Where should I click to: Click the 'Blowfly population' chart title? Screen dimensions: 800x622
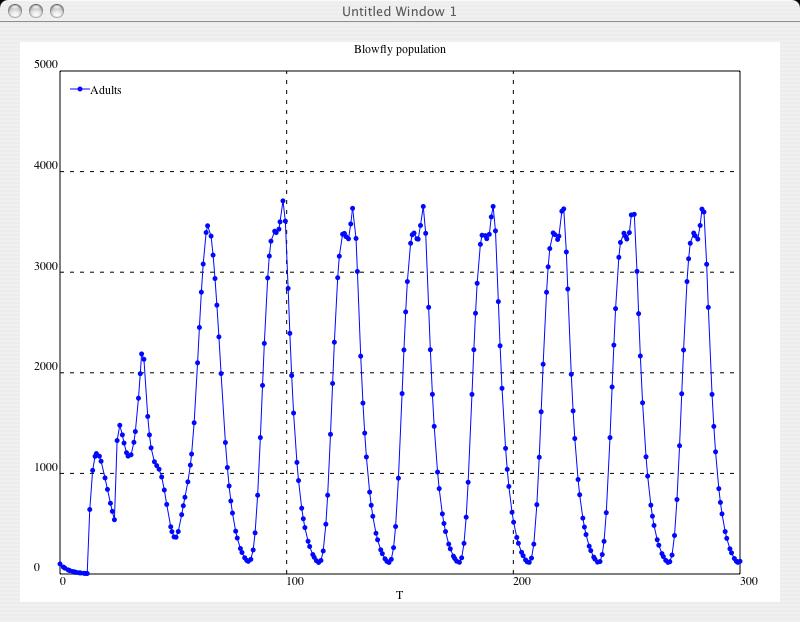[399, 49]
